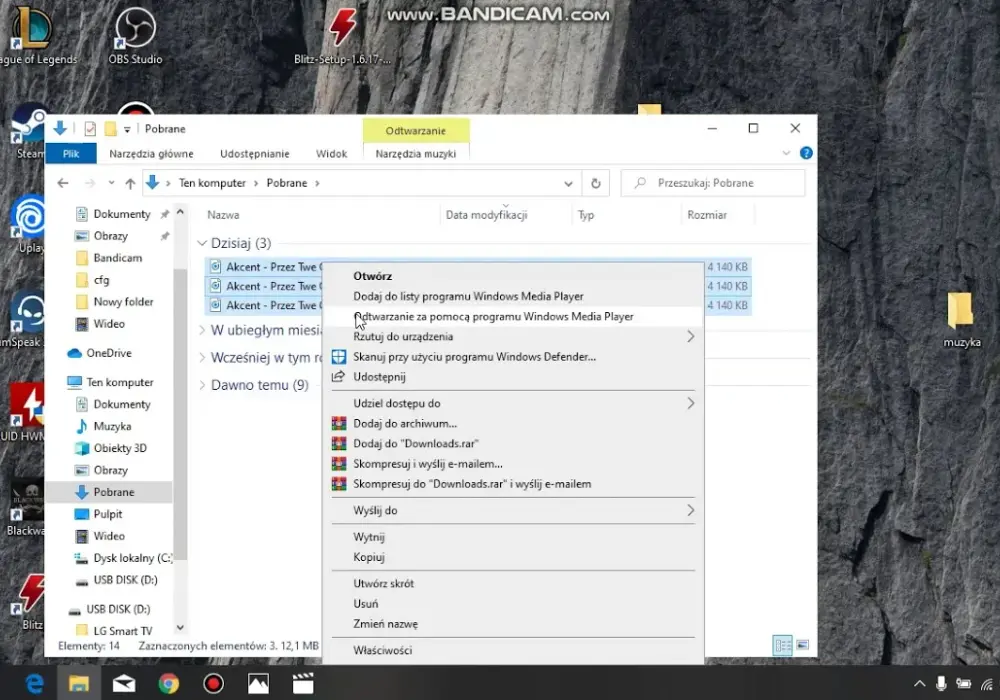Expand the Dawno temu group
This screenshot has width=1000, height=700.
(x=202, y=385)
